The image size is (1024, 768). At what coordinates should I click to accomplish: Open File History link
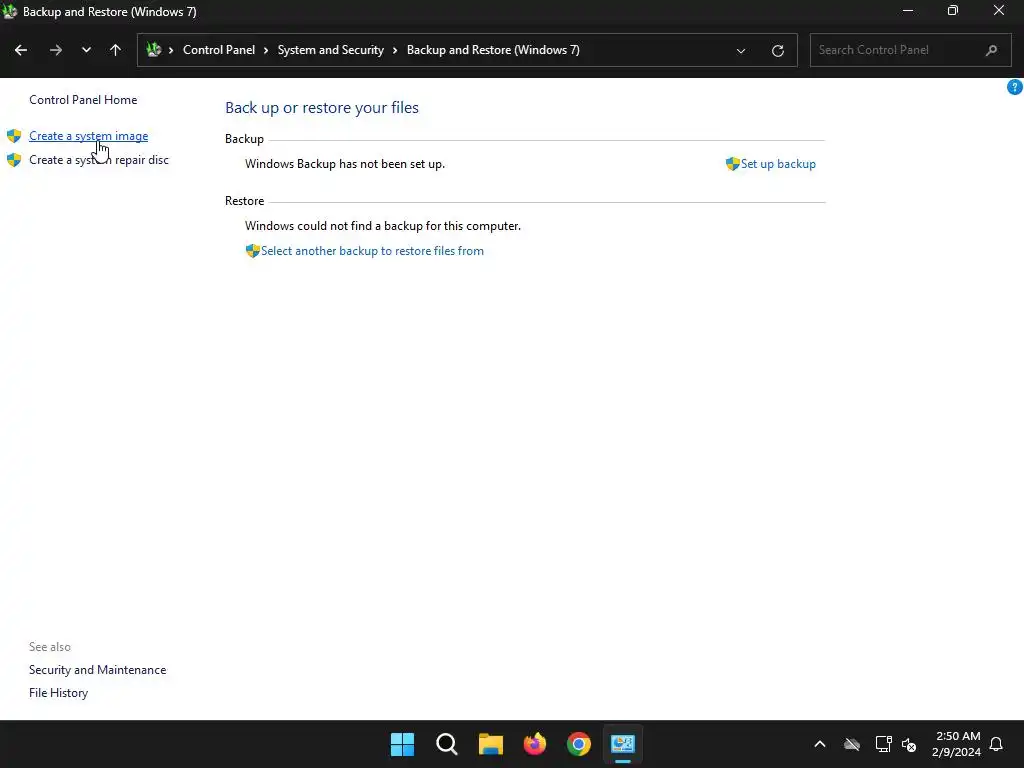58,693
